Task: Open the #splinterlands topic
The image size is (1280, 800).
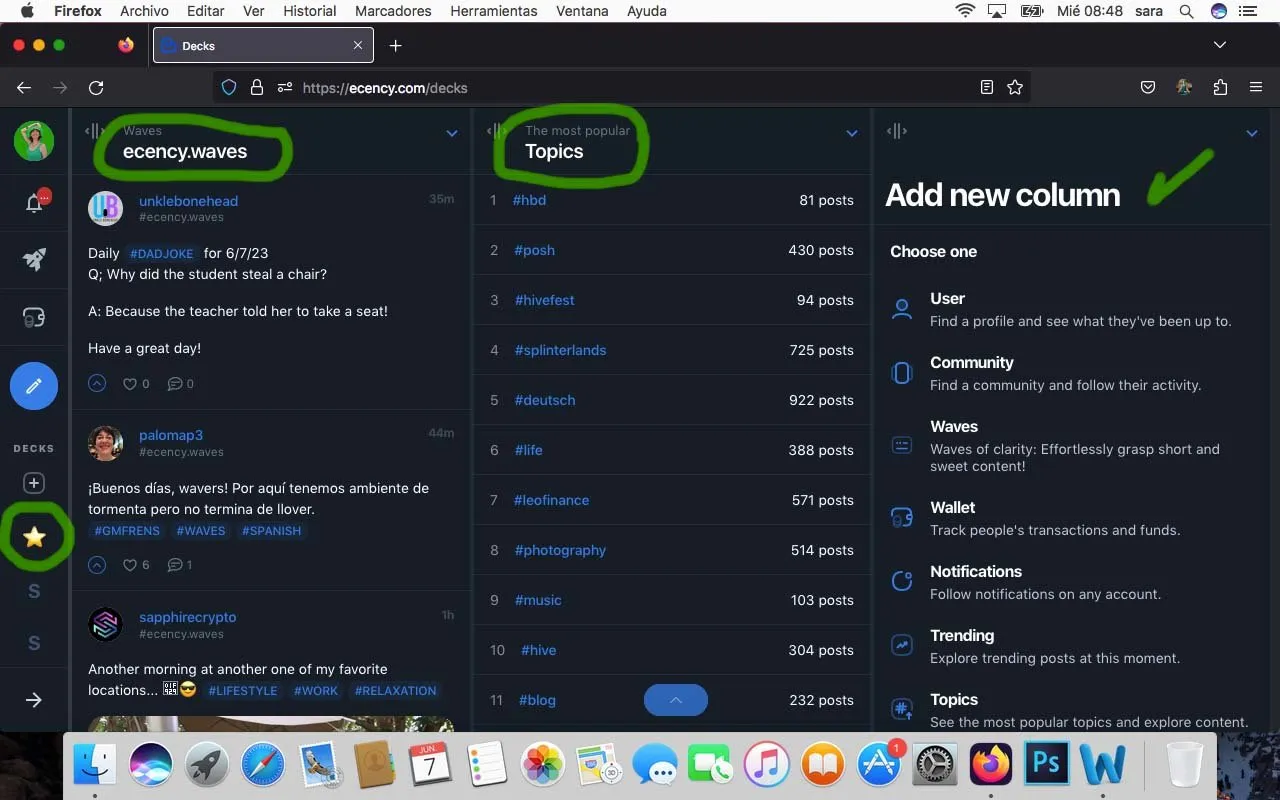Action: 560,350
